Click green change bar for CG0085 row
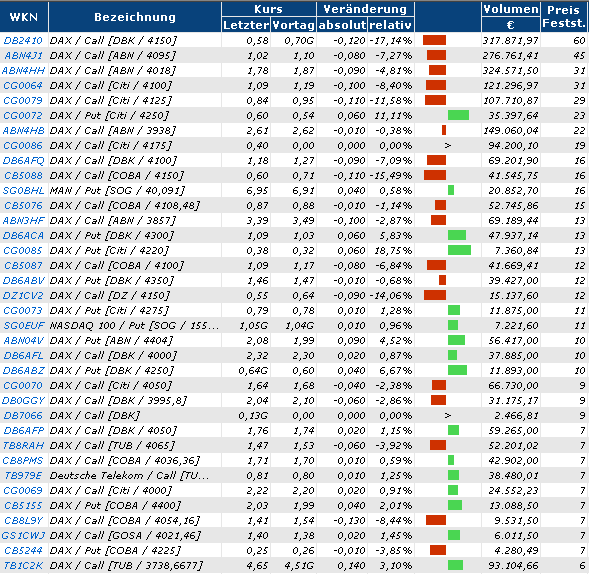Screen dimensions: 589x574 coord(459,250)
